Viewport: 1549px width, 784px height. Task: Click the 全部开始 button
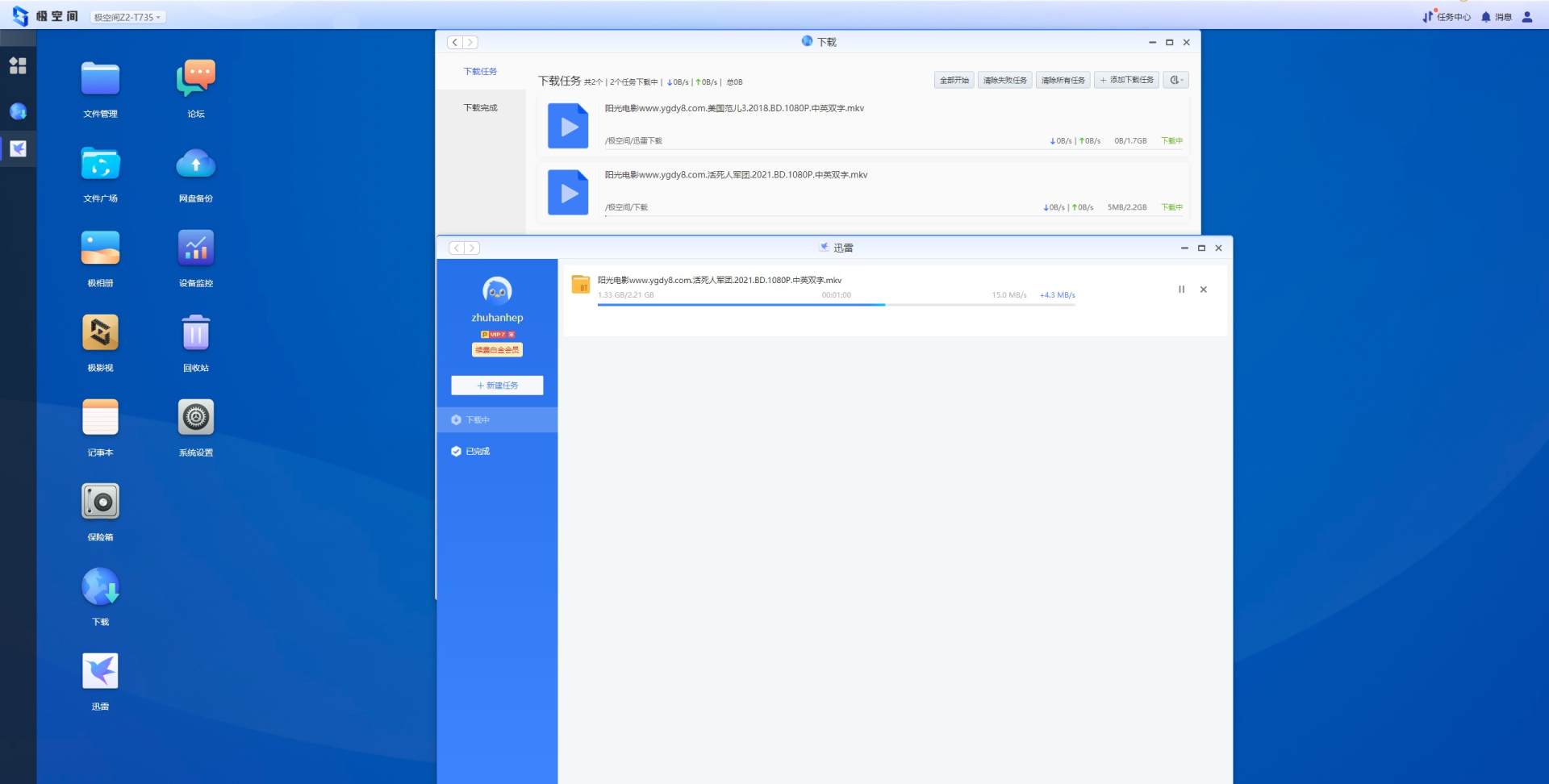coord(954,80)
